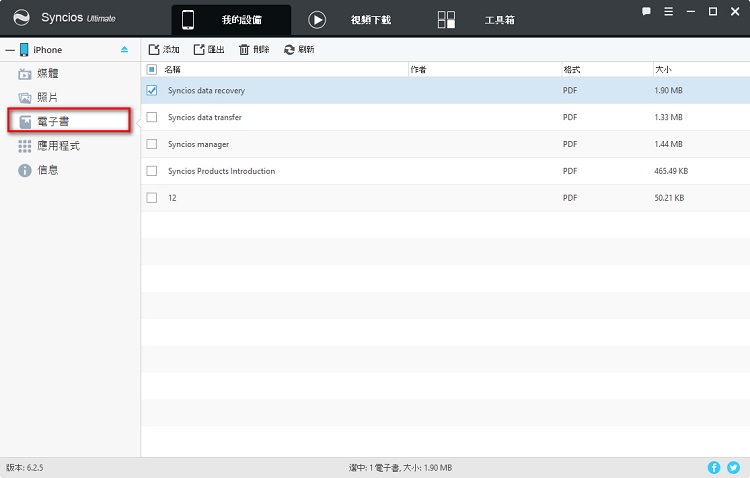
Task: Minimize the Syncios window
Action: pyautogui.click(x=691, y=11)
